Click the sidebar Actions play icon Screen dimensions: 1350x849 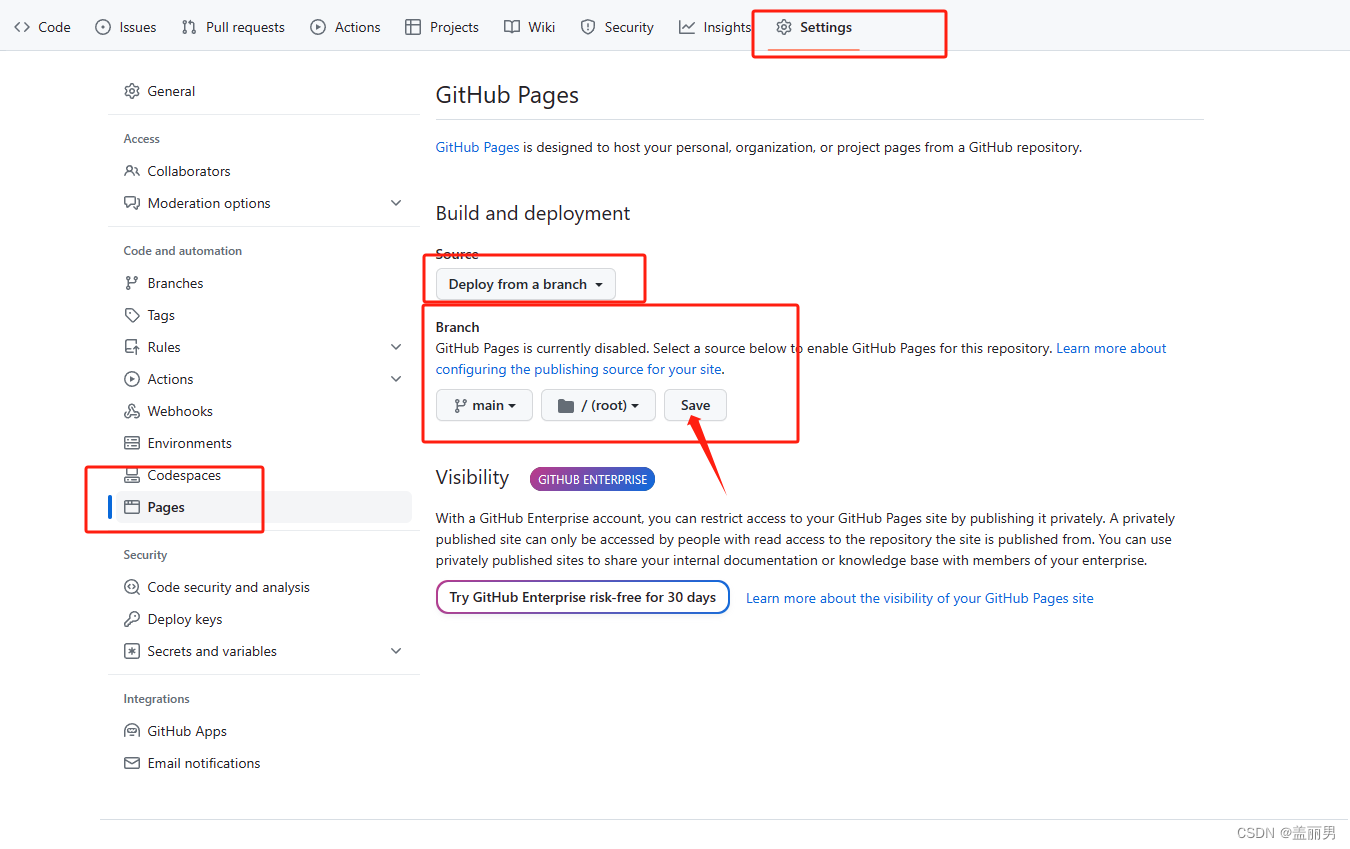pos(132,379)
